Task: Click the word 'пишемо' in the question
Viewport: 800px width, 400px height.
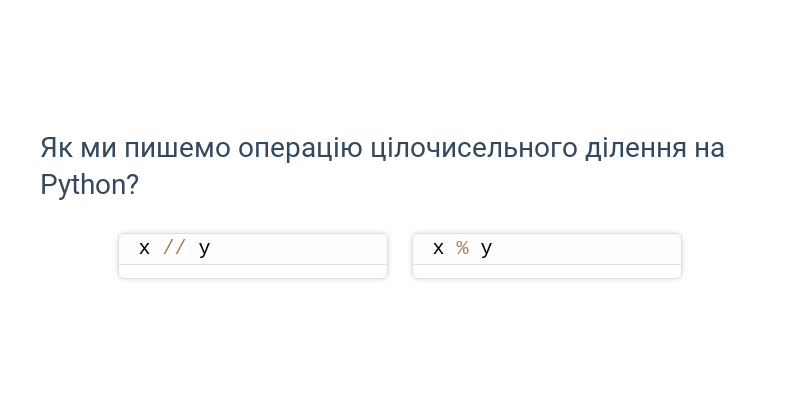Action: [178, 148]
